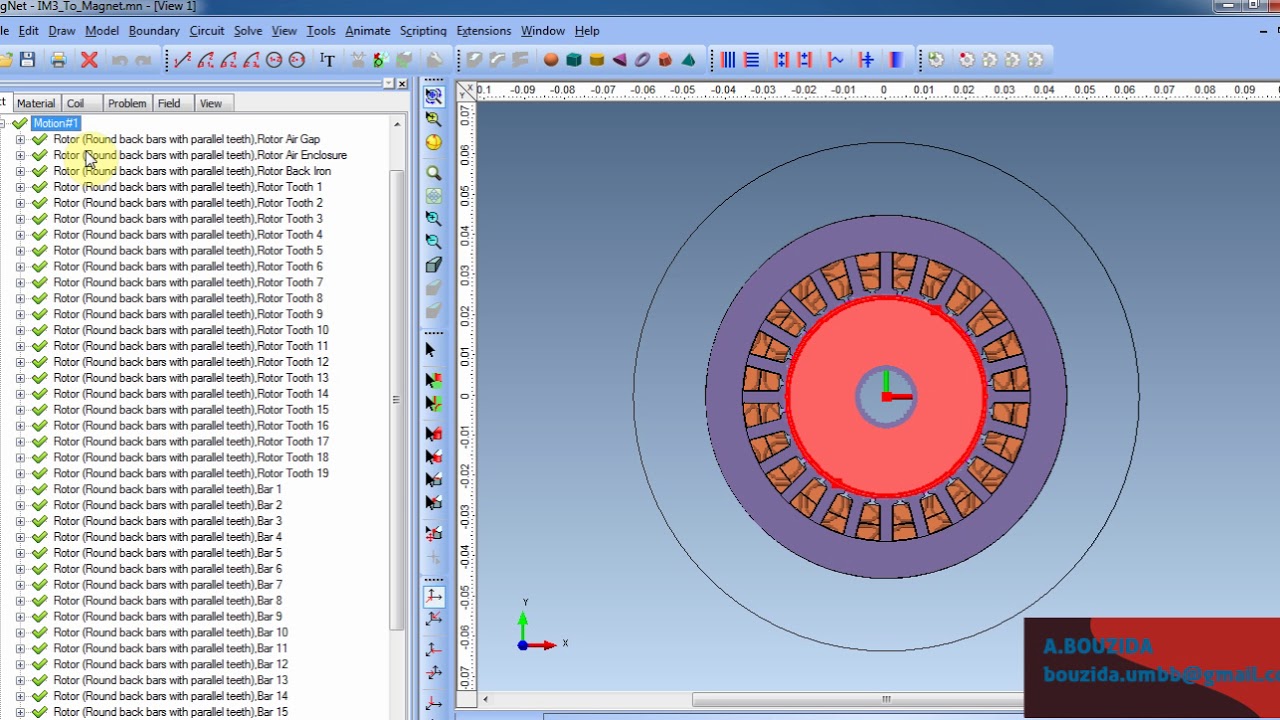Click the pin icon on the project panel

(x=388, y=83)
